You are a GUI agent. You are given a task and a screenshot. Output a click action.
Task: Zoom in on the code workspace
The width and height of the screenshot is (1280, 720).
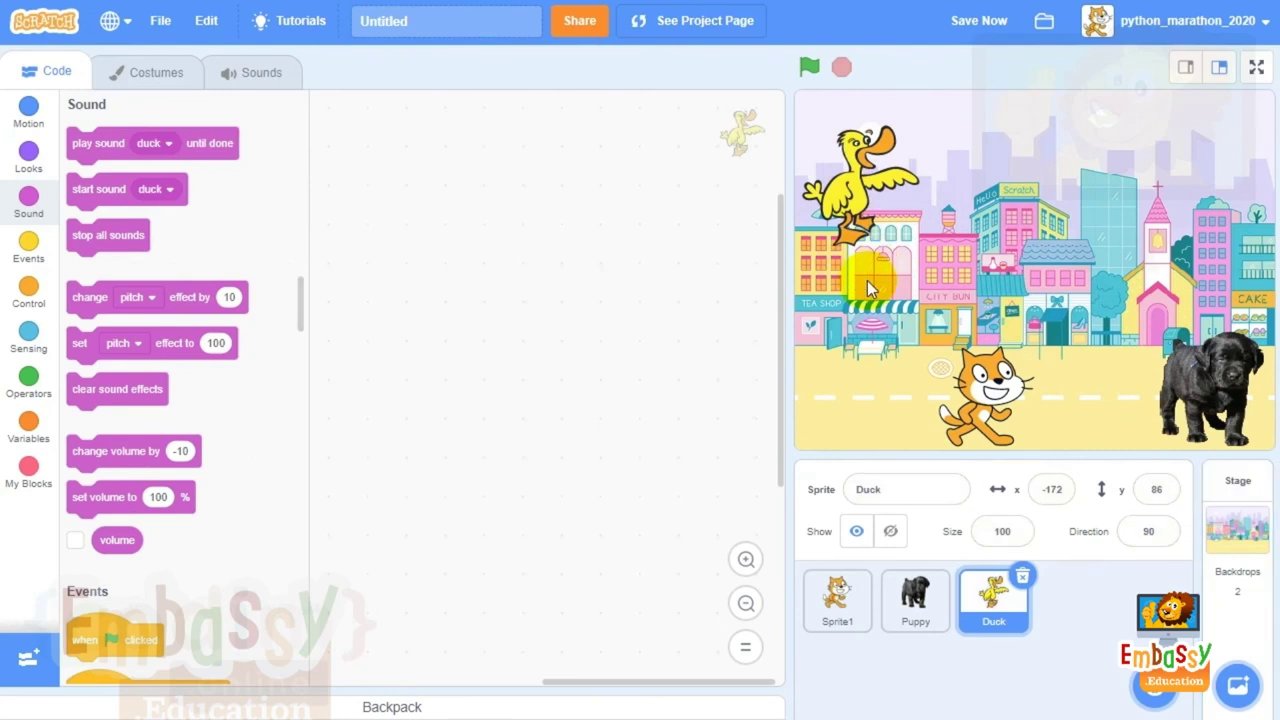click(x=745, y=559)
